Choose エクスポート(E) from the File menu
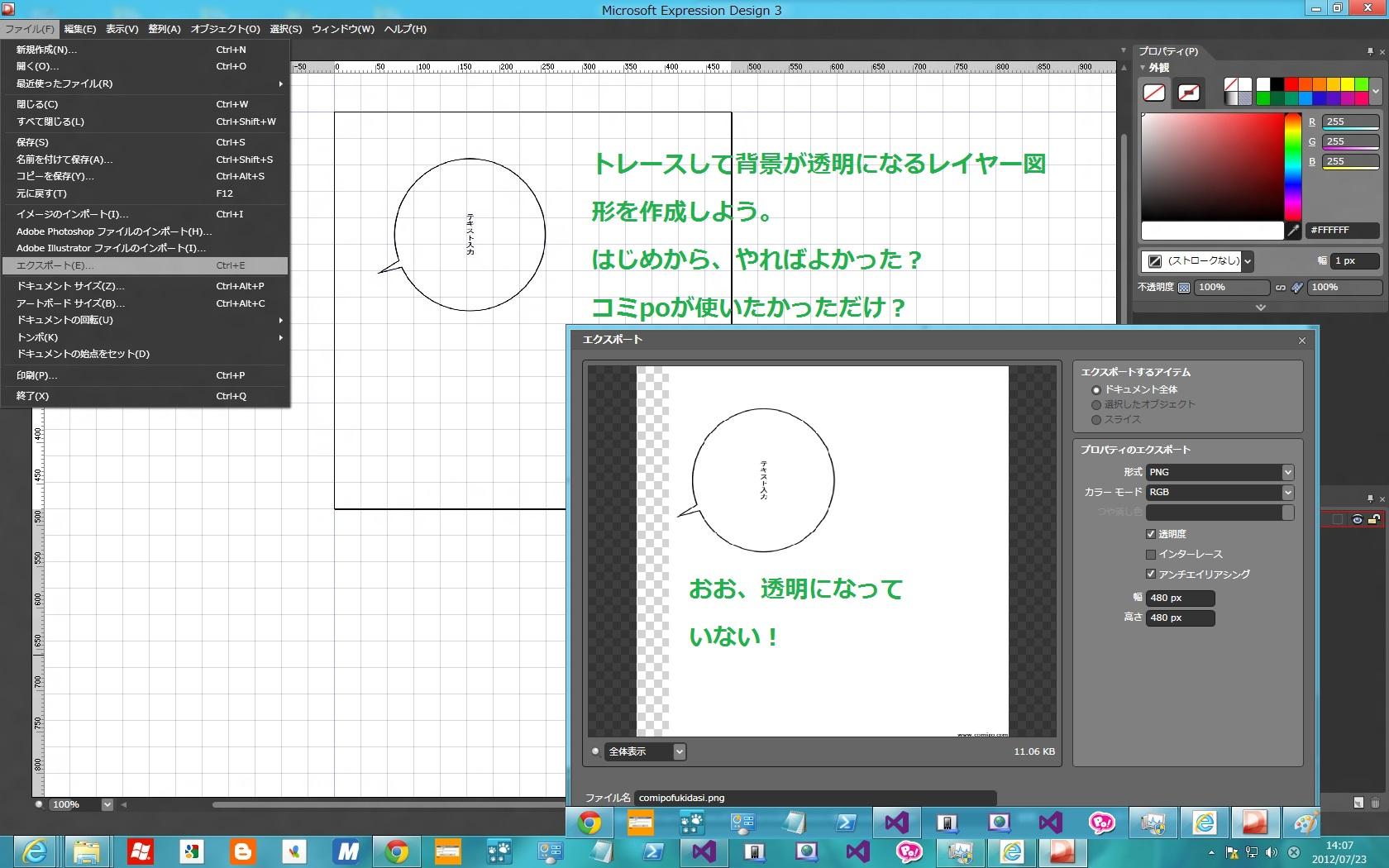Image resolution: width=1389 pixels, height=868 pixels. pos(55,265)
